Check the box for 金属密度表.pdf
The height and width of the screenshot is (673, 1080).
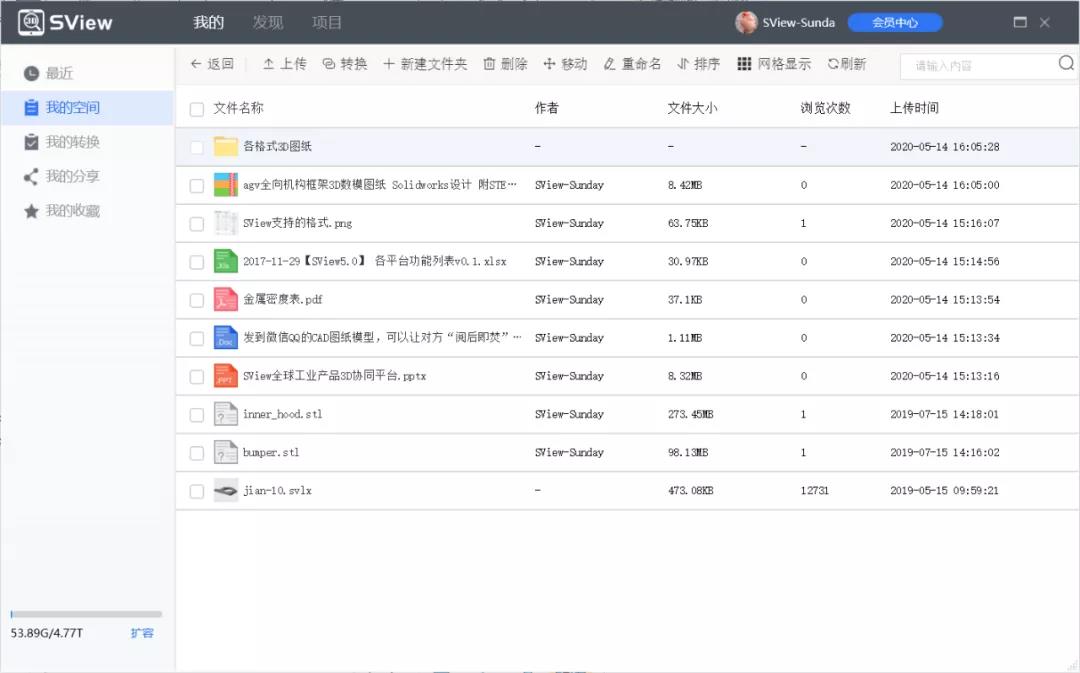coord(197,300)
